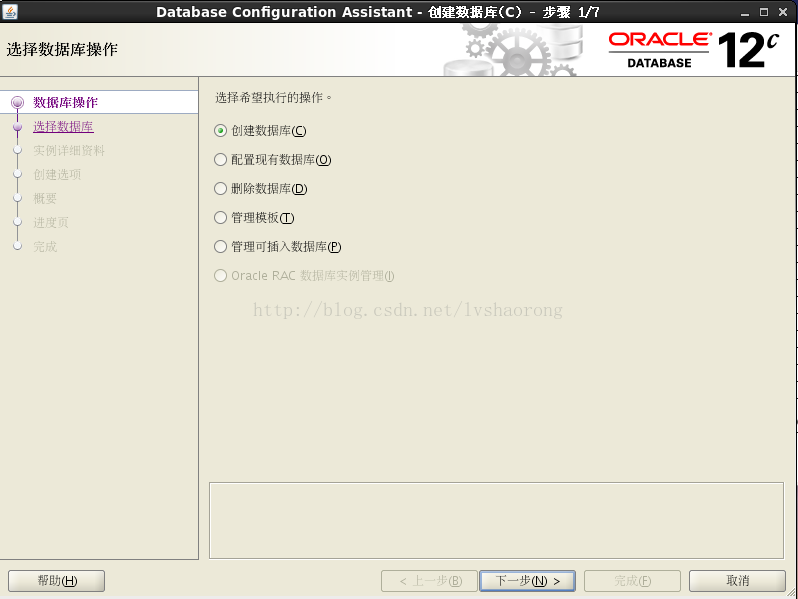Cancel the wizard with 取消 button

point(737,581)
